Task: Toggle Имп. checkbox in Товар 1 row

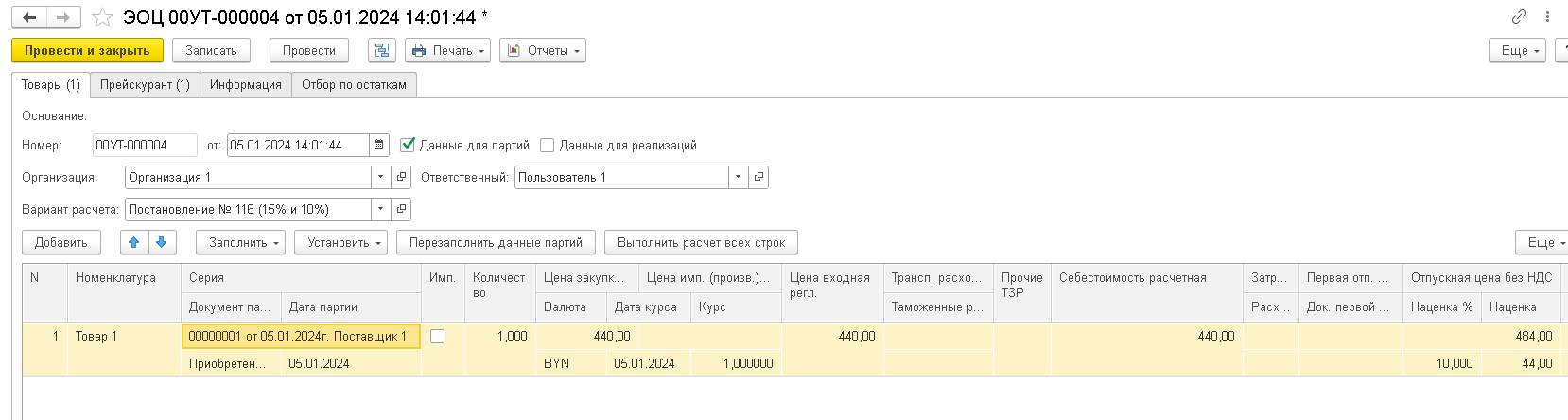Action: [437, 336]
